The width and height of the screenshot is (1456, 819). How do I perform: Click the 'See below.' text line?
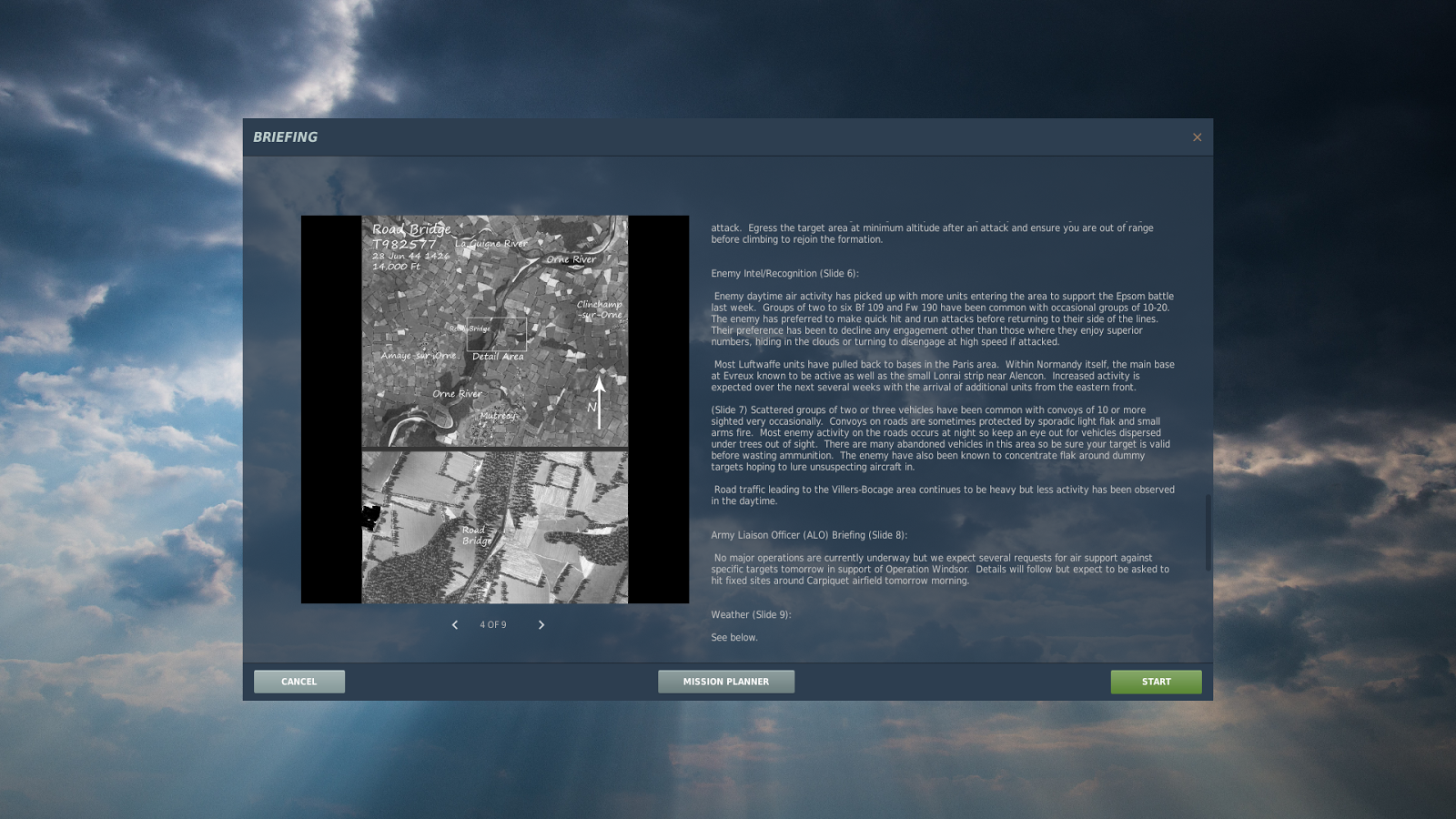point(734,638)
